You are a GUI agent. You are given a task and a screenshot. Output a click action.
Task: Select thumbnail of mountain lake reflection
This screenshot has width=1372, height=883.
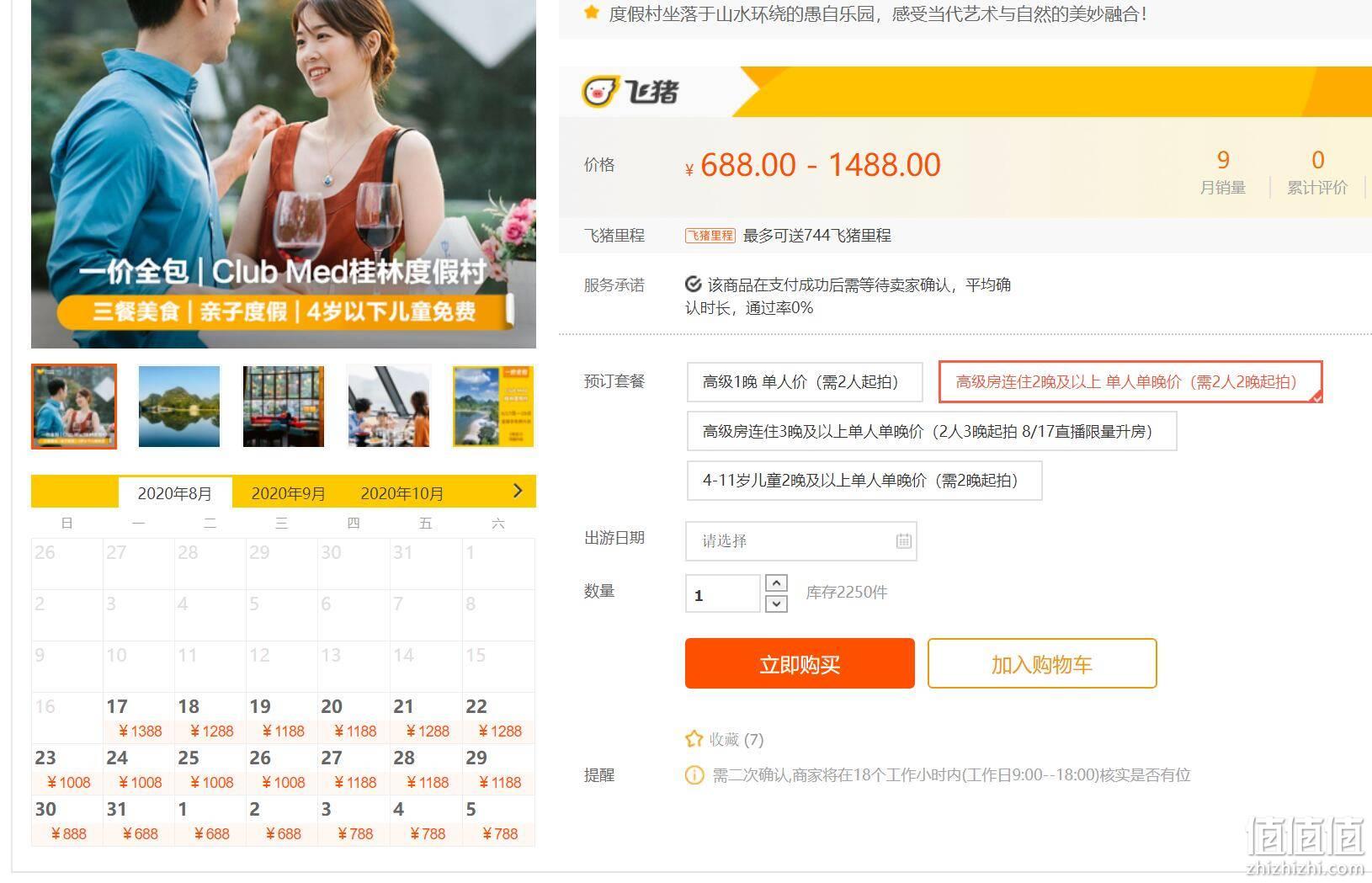click(x=178, y=407)
